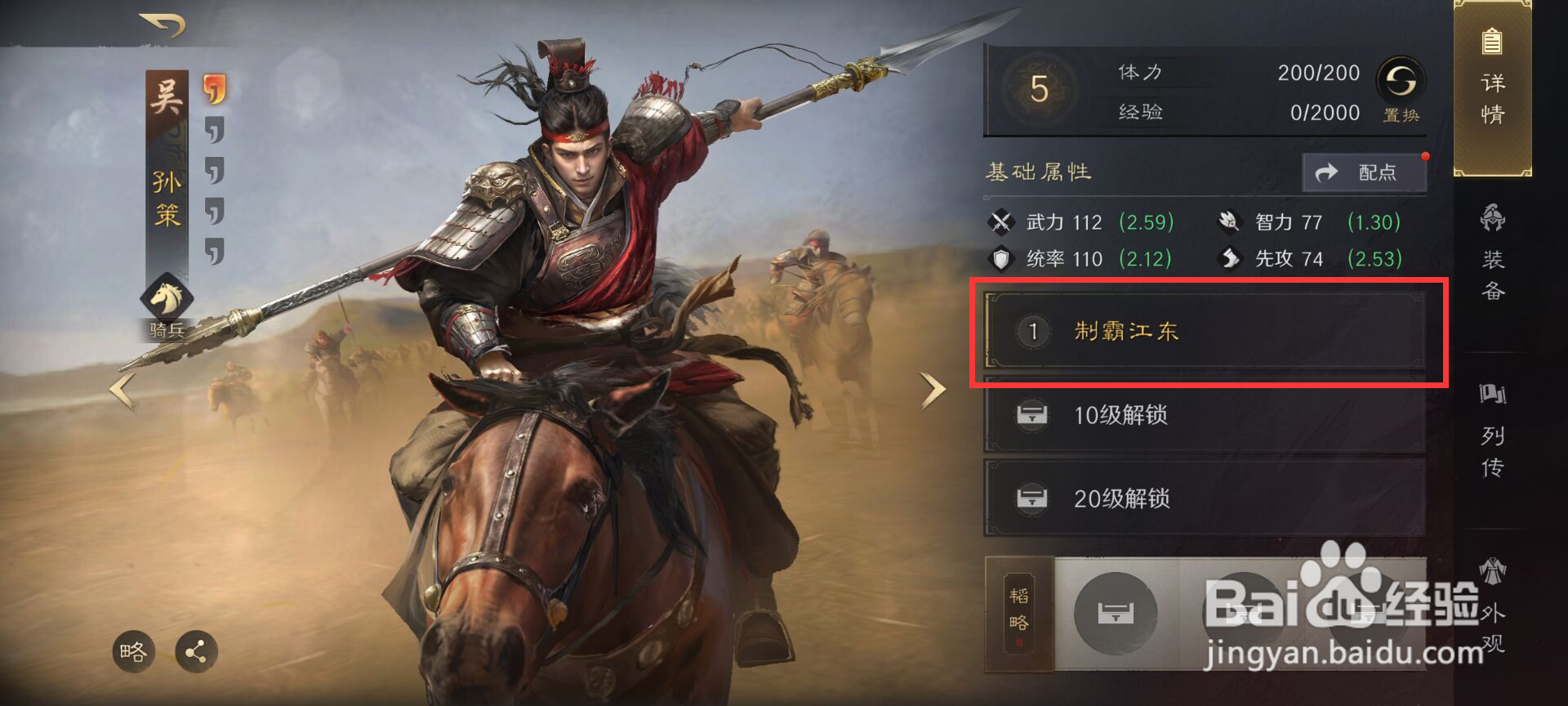Show the previous hero with left chevron

pyautogui.click(x=122, y=390)
